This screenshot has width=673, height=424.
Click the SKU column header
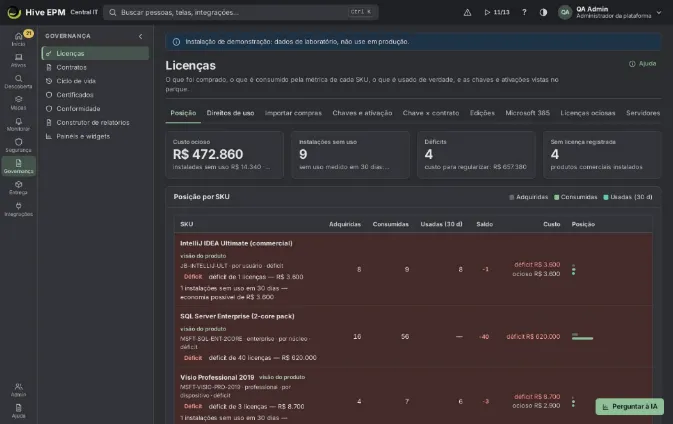coord(187,224)
